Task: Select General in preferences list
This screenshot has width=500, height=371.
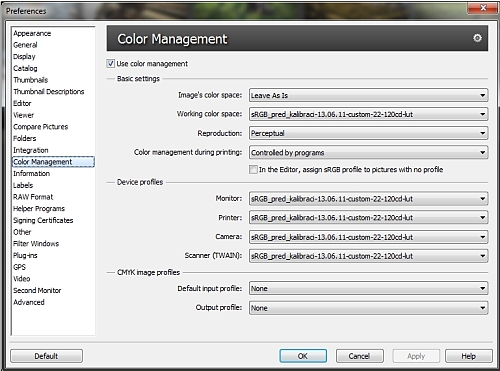Action: coord(25,45)
